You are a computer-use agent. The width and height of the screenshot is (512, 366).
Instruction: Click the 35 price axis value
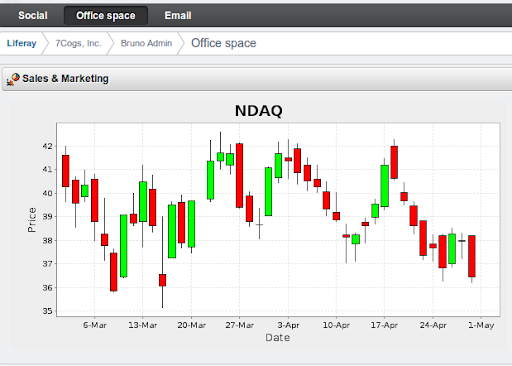47,311
